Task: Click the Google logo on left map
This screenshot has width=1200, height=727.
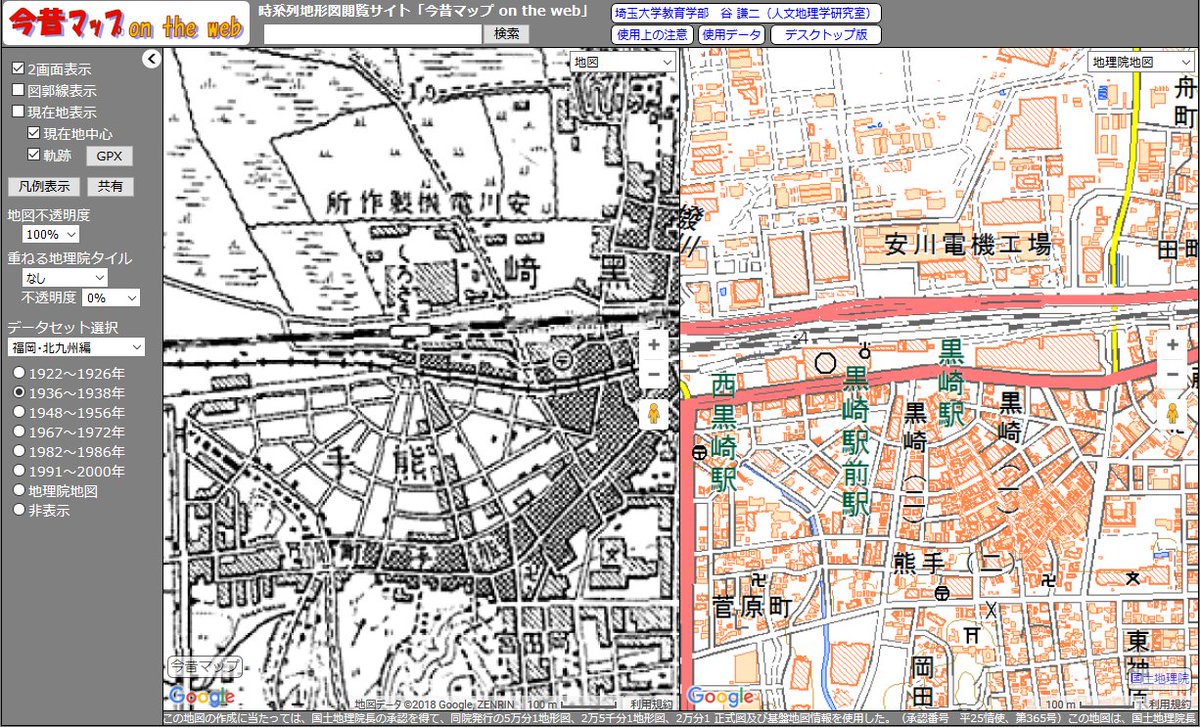Action: (202, 697)
